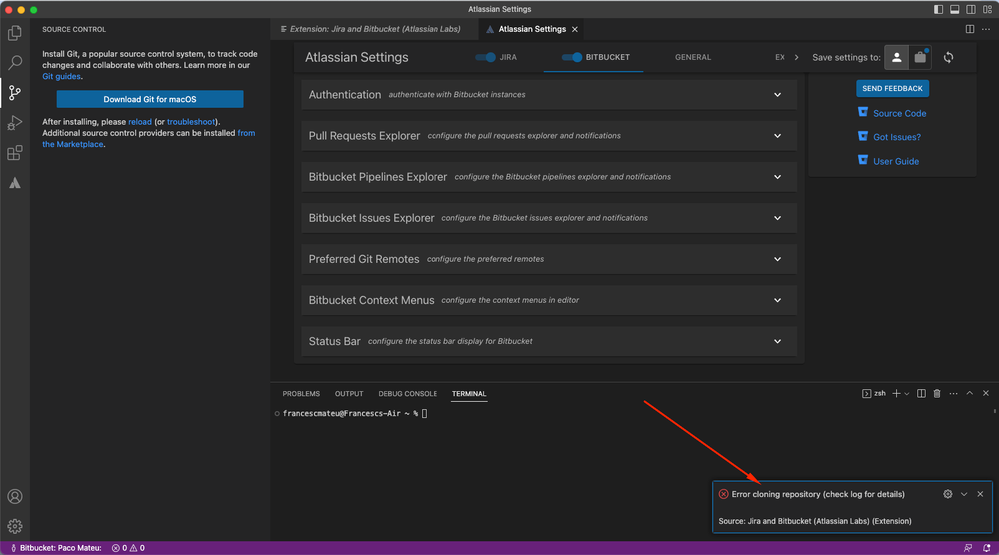Follow the Git guides link

(x=61, y=76)
